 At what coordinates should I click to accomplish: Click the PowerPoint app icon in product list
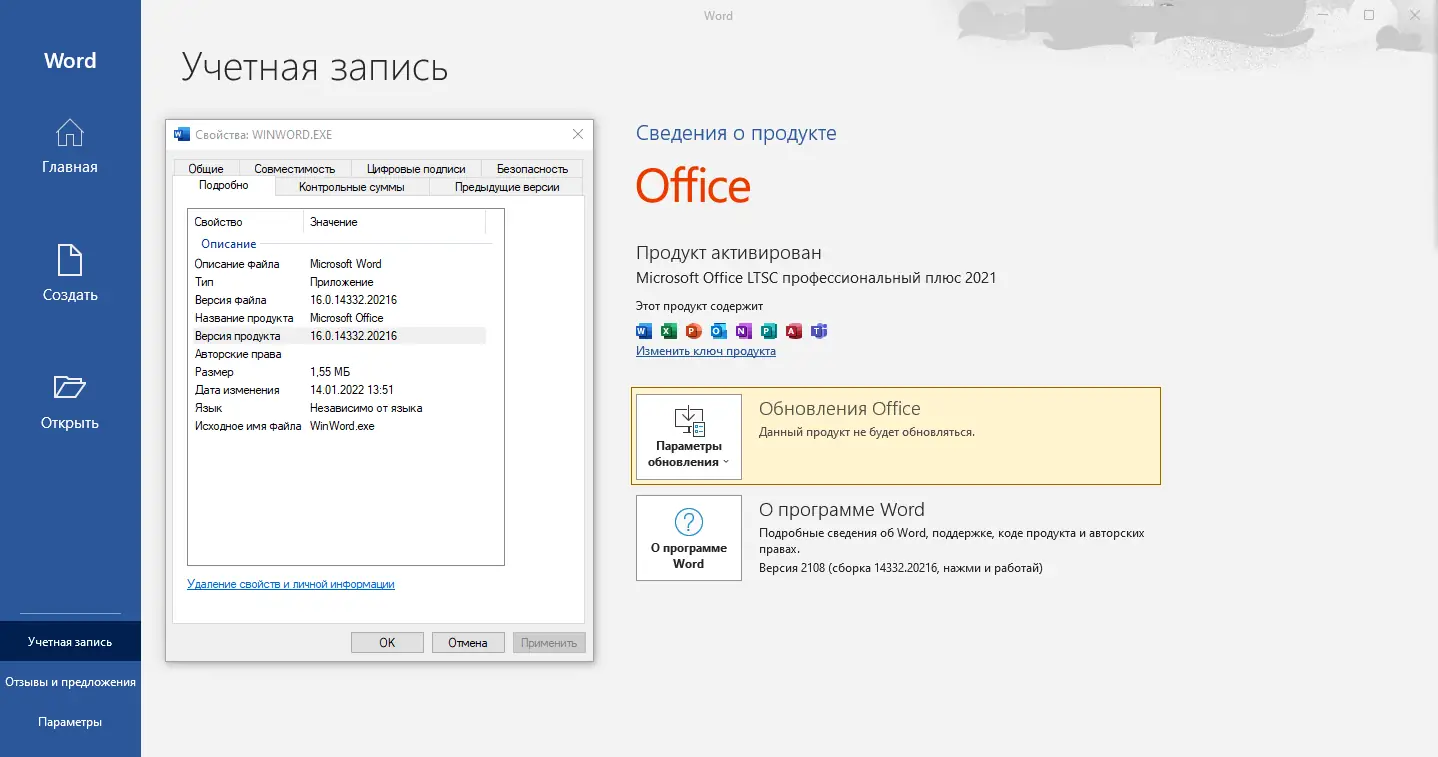[x=694, y=331]
